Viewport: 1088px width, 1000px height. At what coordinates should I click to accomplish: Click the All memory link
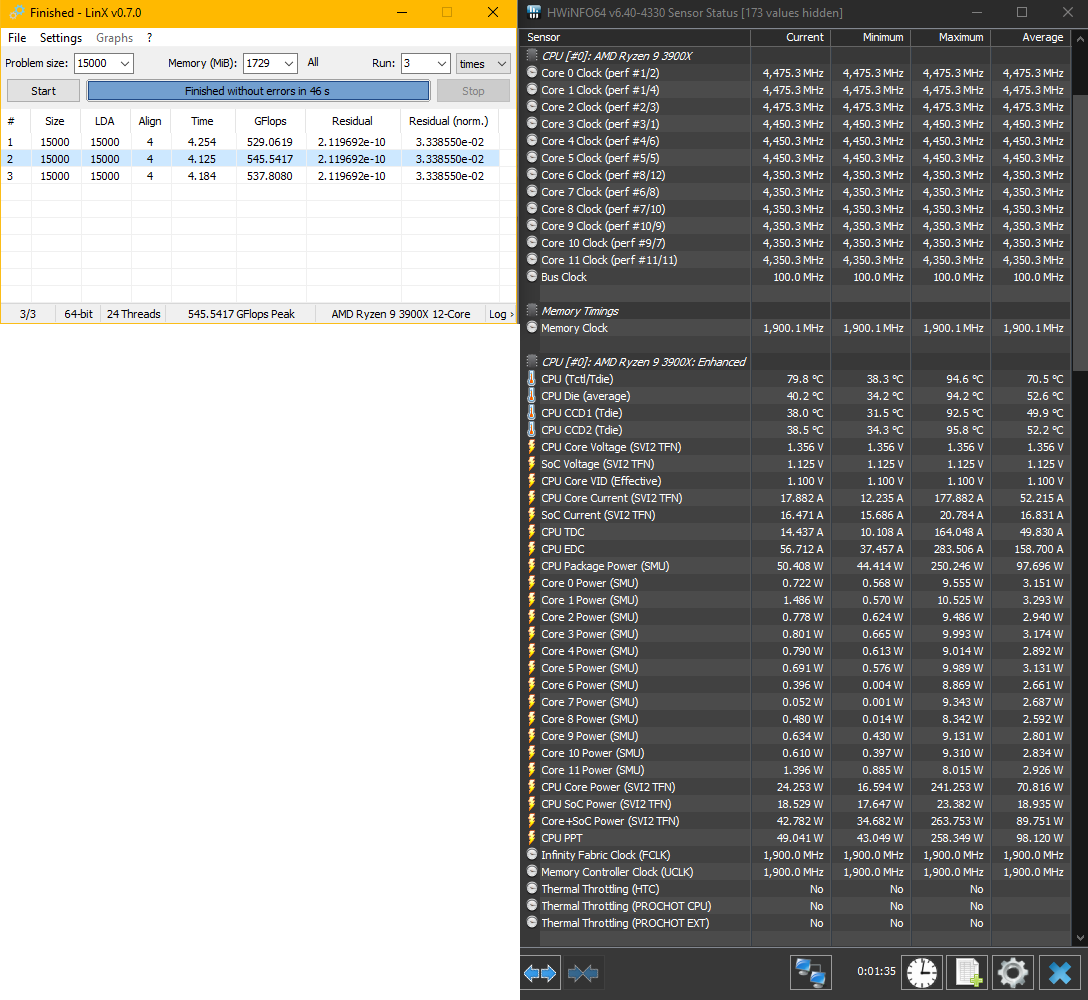313,62
